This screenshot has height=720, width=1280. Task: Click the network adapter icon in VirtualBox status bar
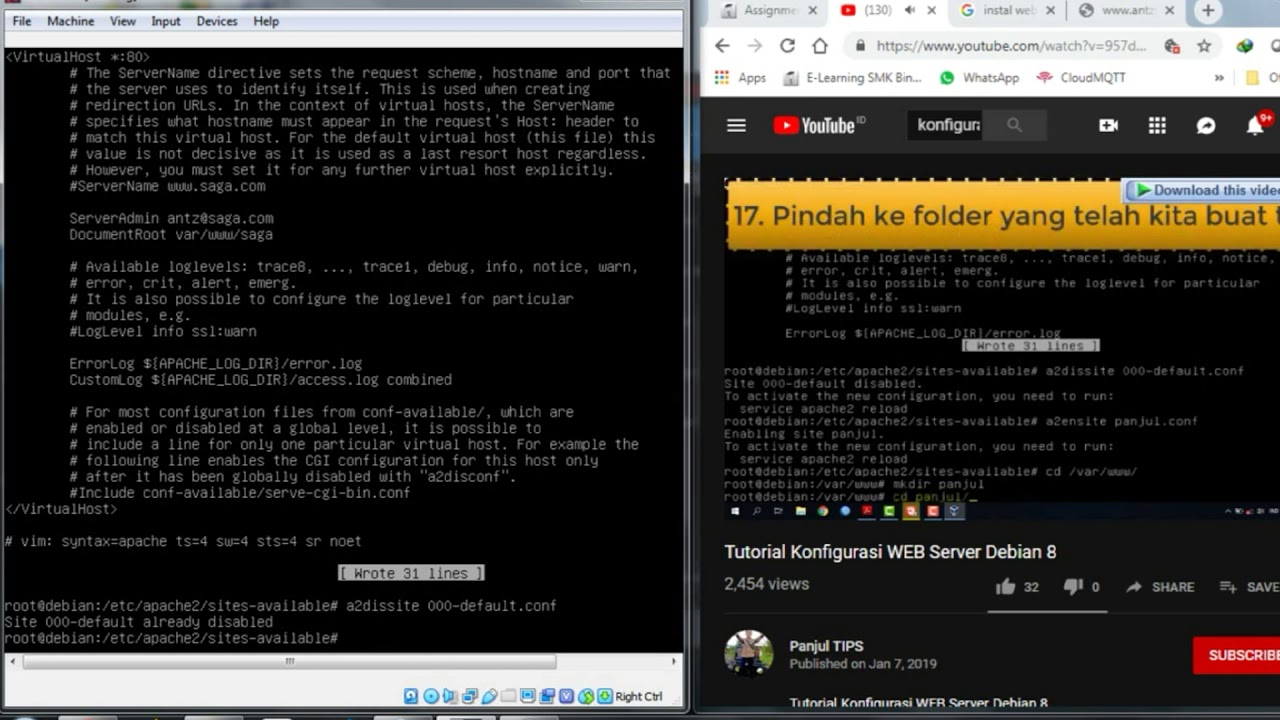pyautogui.click(x=470, y=696)
